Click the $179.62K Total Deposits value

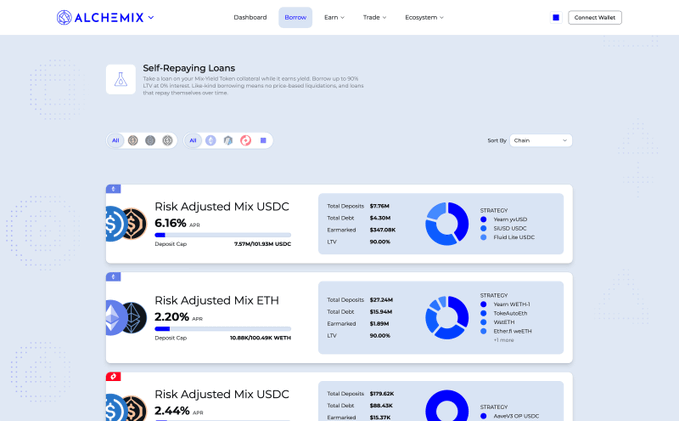click(382, 394)
